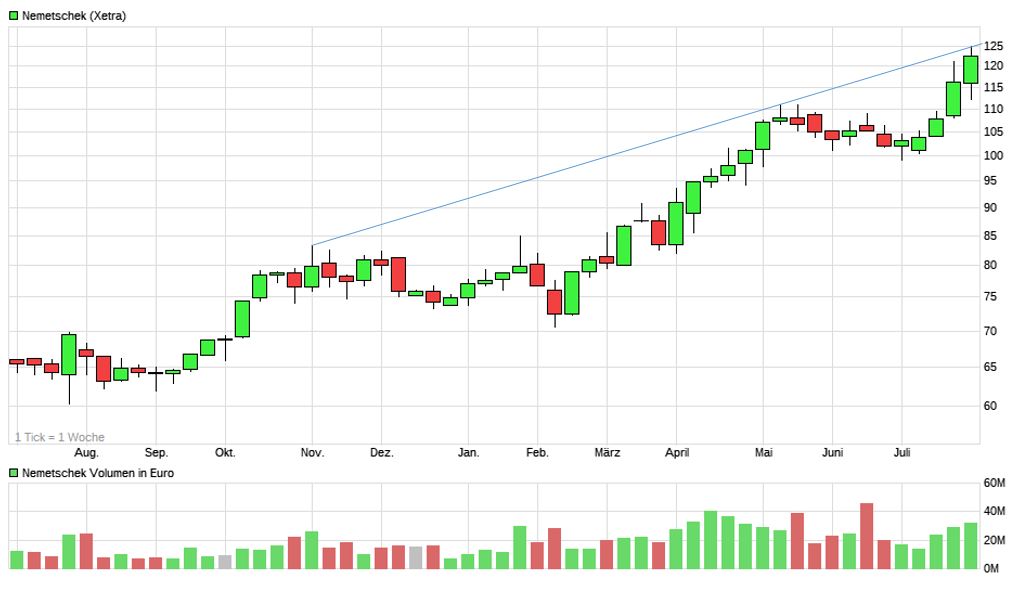Select the Nov. label on the time axis
Viewport: 1018px width, 600px height.
tap(312, 453)
